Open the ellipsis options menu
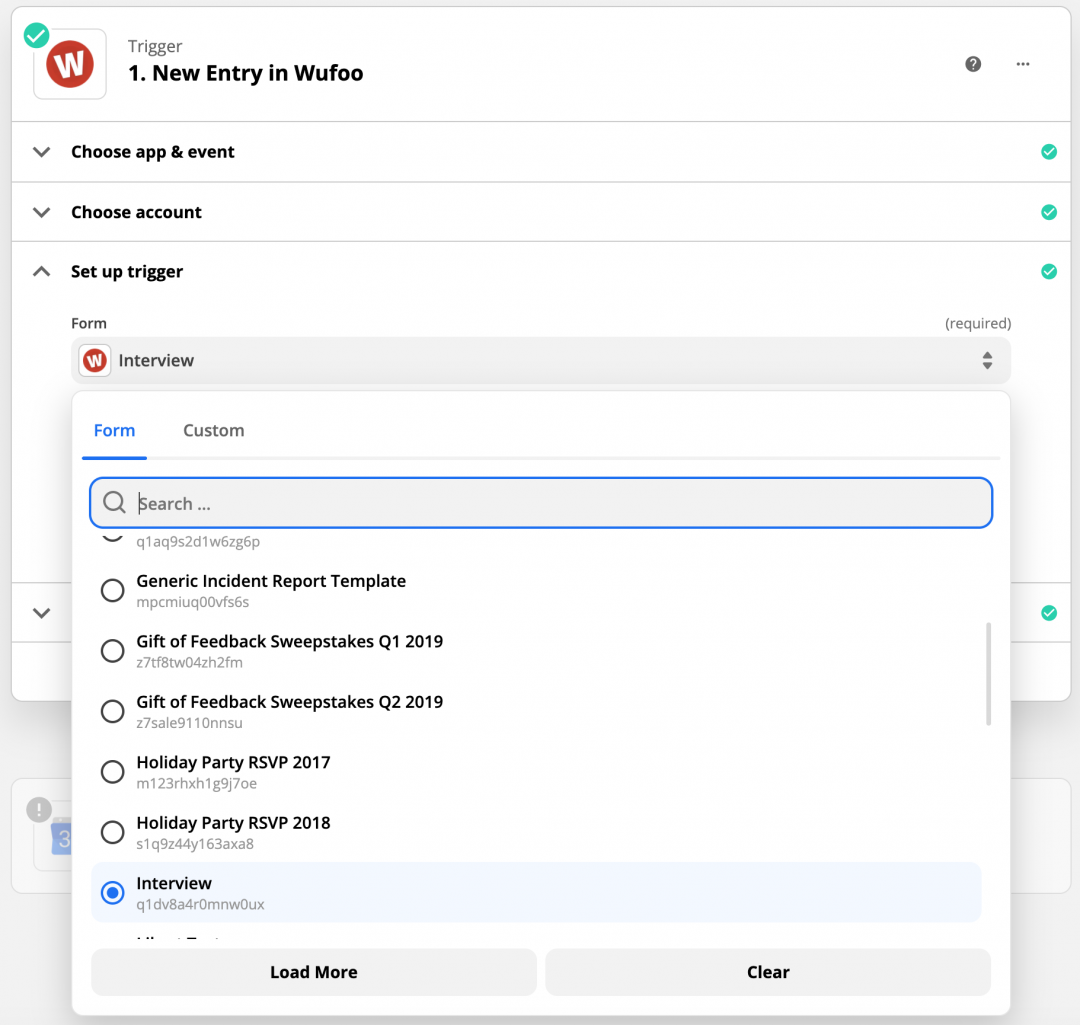 pos(1023,63)
